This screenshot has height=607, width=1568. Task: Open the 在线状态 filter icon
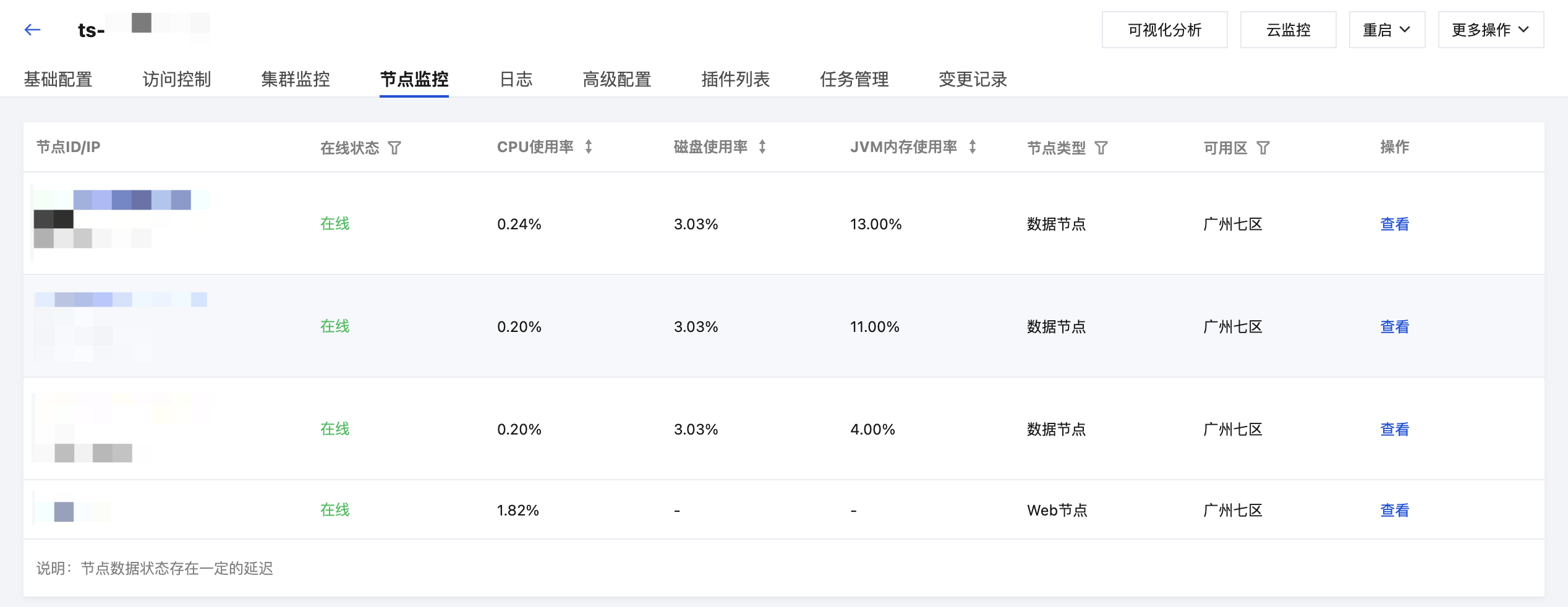pyautogui.click(x=394, y=148)
